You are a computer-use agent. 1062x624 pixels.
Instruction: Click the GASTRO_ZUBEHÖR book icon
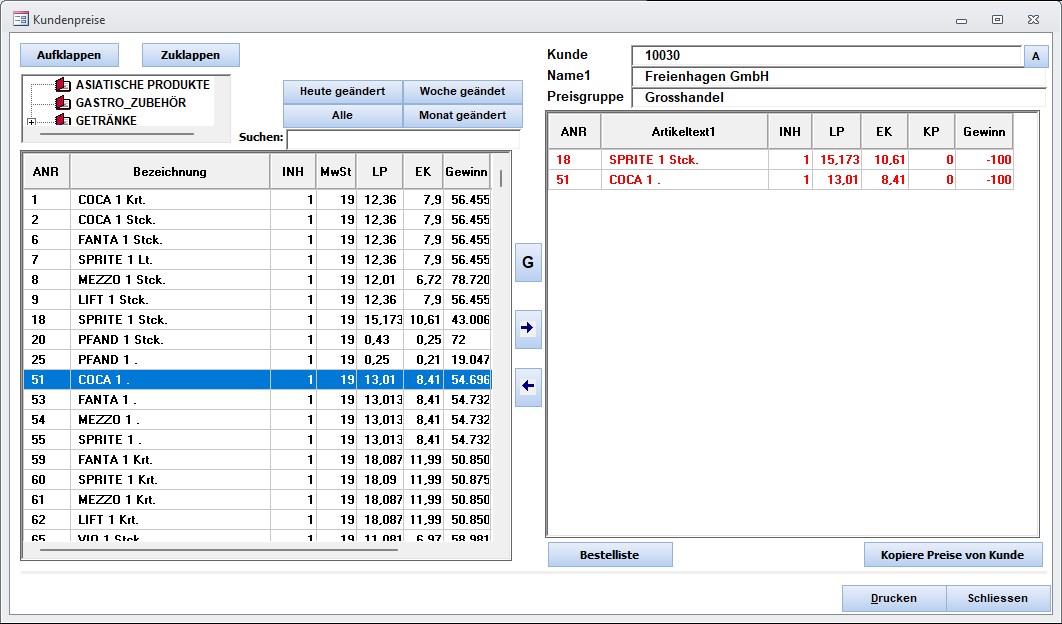[x=64, y=103]
